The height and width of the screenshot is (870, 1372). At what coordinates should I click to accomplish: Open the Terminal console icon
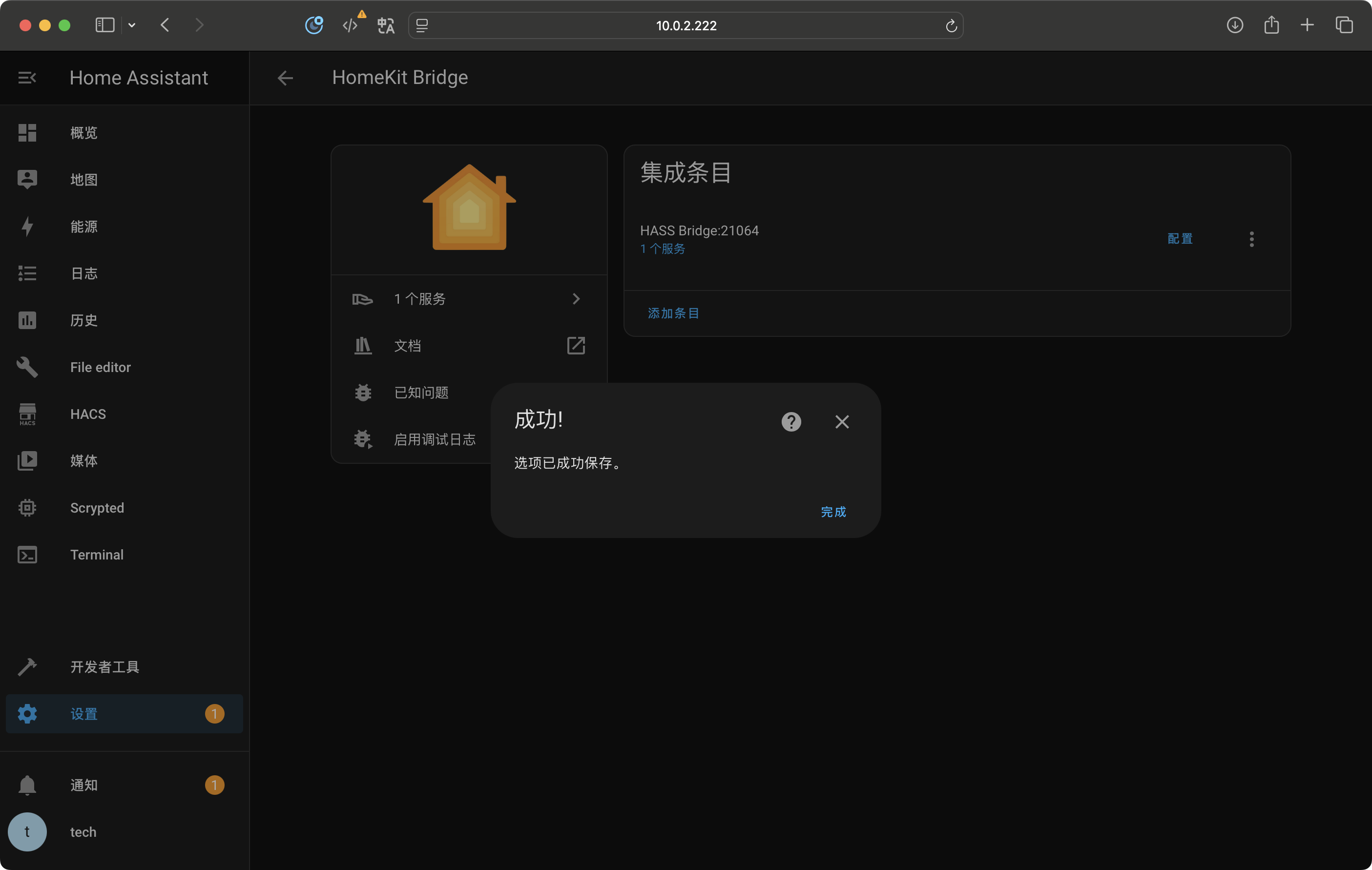[x=27, y=554]
